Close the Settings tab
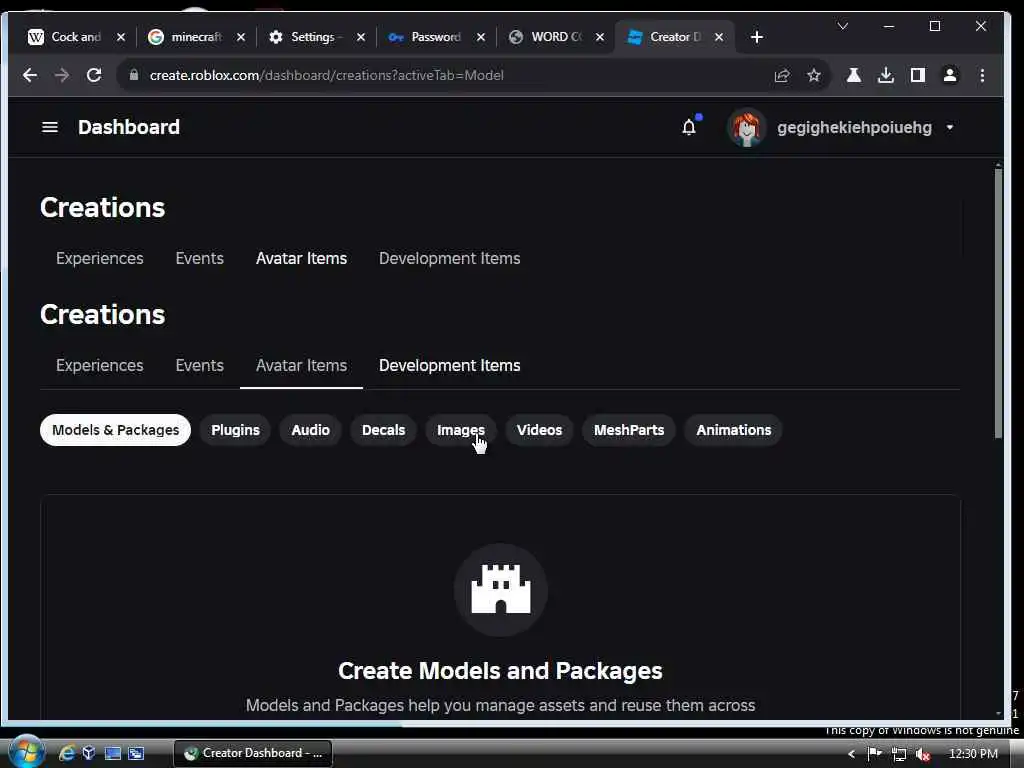Viewport: 1024px width, 768px height. pos(360,37)
